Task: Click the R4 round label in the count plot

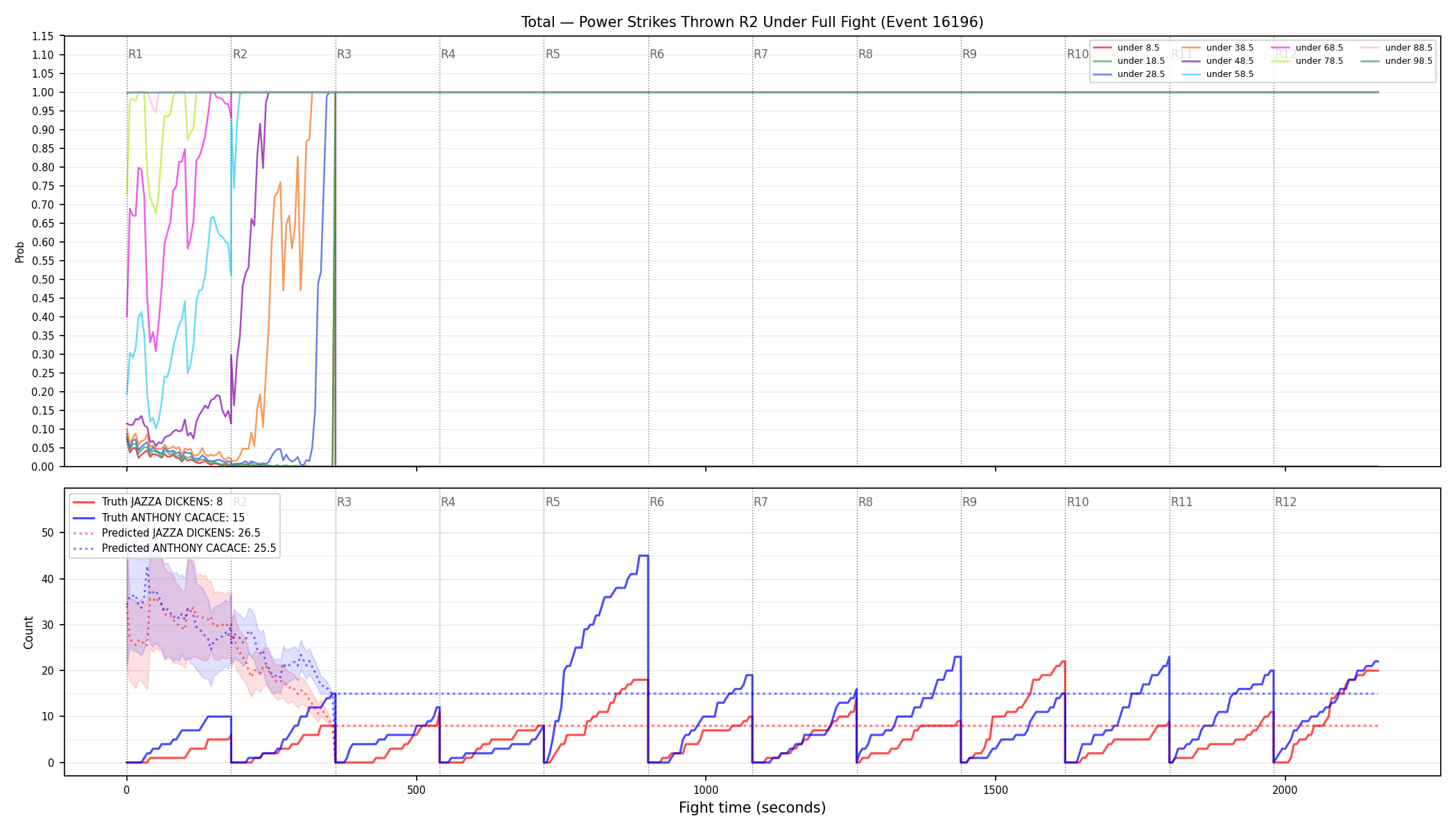Action: point(449,502)
